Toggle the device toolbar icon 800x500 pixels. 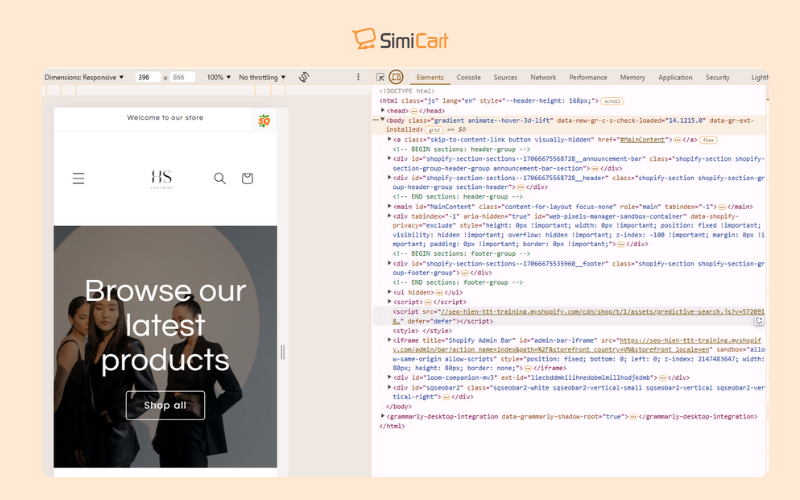coord(396,77)
